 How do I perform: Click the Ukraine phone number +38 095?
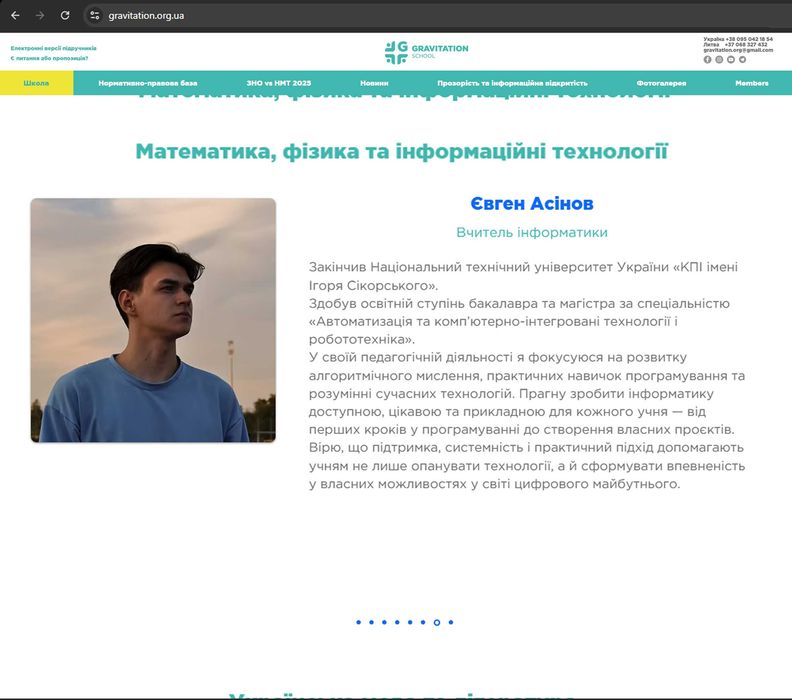tap(749, 39)
